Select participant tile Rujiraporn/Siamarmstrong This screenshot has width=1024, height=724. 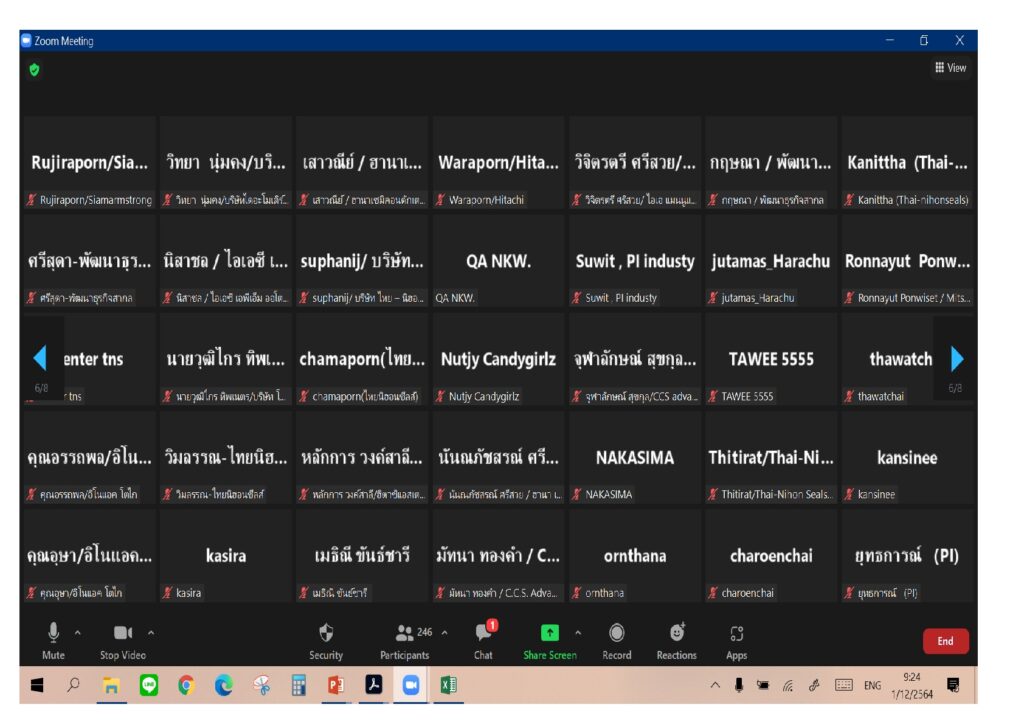click(x=90, y=163)
